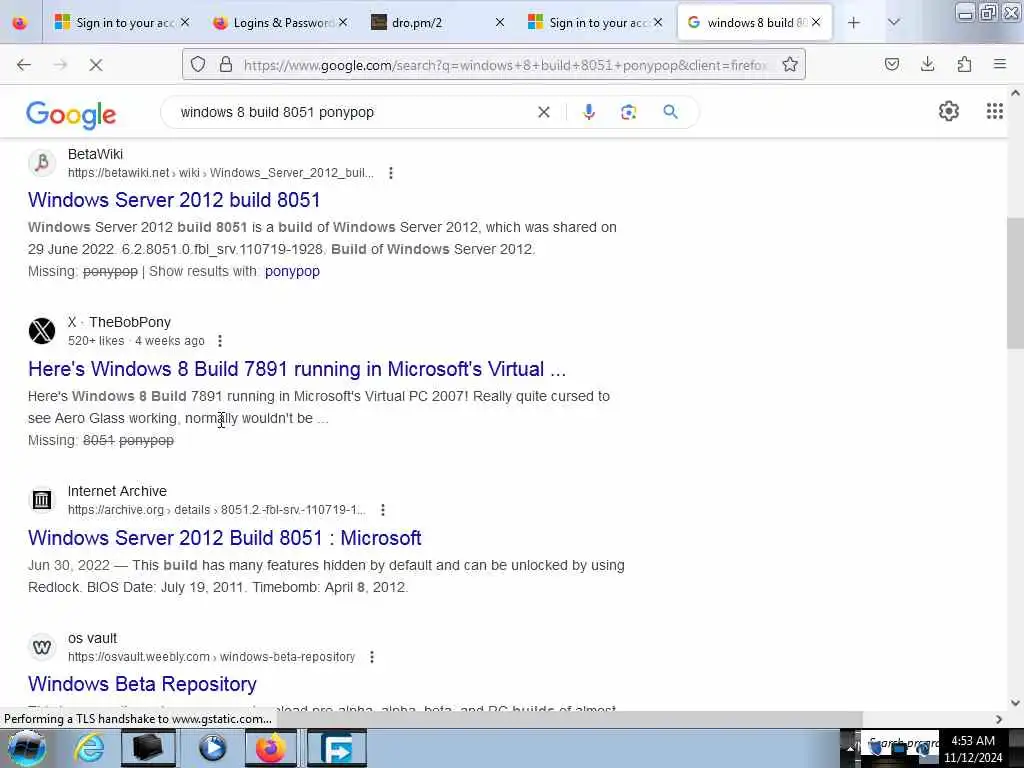Open more options for Internet Archive result
Image resolution: width=1024 pixels, height=768 pixels.
(383, 510)
